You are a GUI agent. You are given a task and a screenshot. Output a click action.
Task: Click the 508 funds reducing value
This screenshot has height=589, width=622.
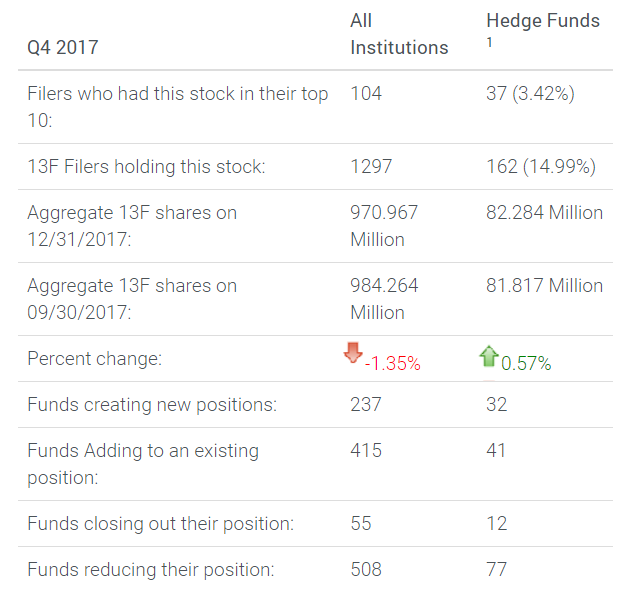pyautogui.click(x=366, y=570)
